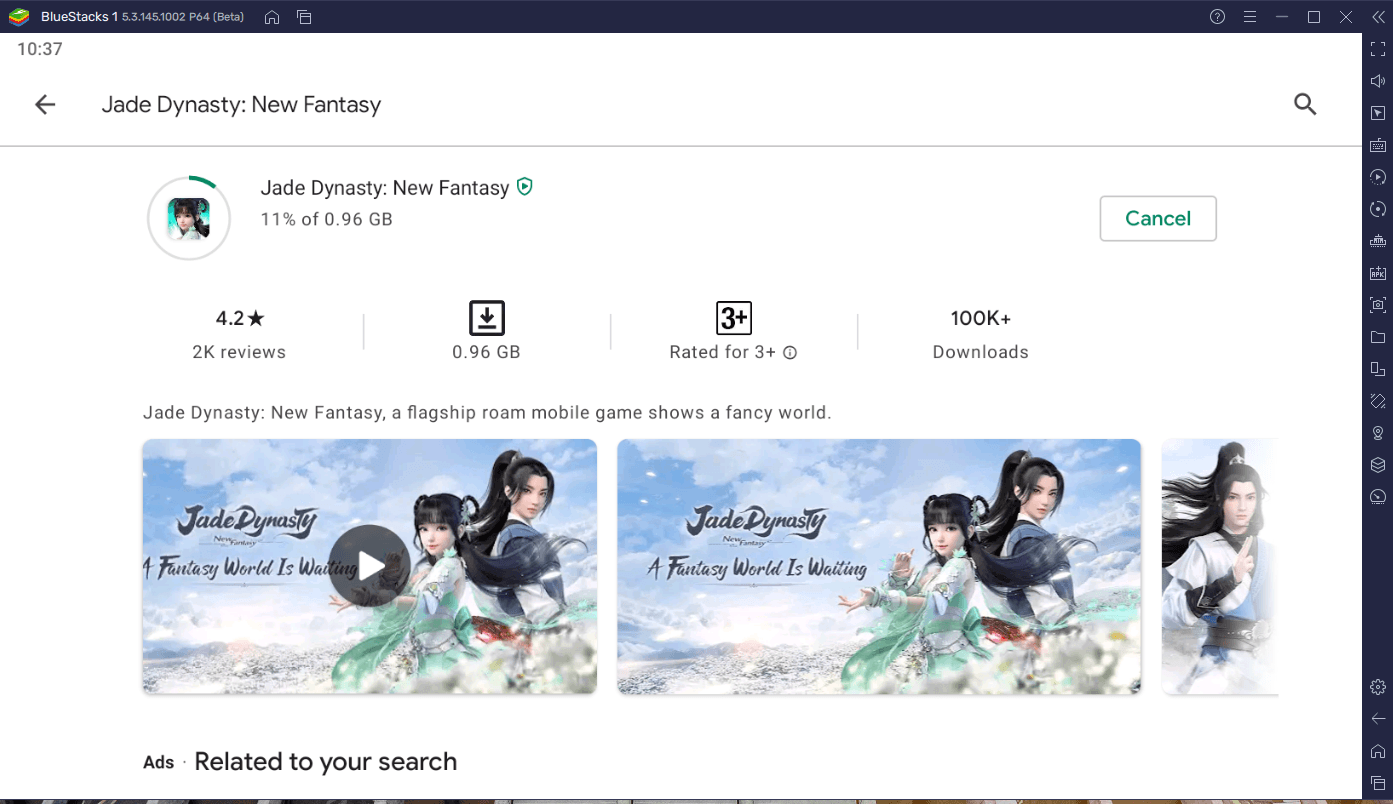Click Related to your search heading
The image size is (1393, 804).
pyautogui.click(x=326, y=762)
